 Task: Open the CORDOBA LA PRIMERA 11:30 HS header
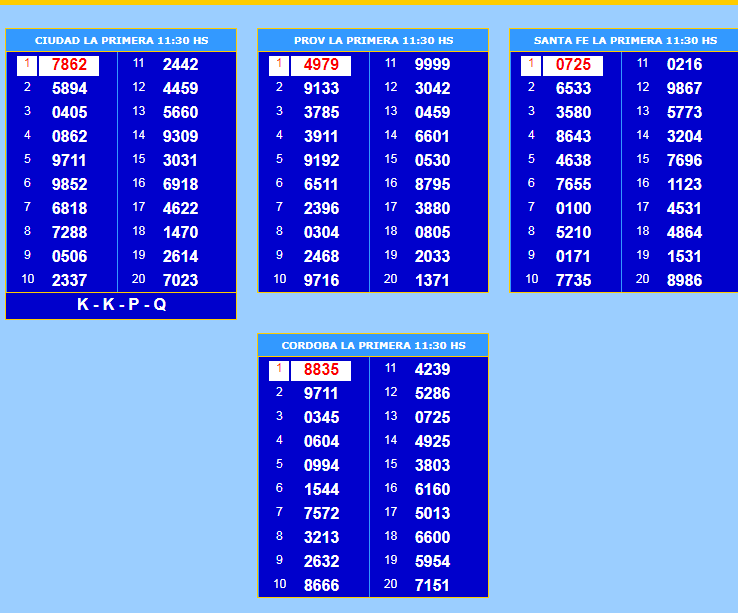[373, 346]
